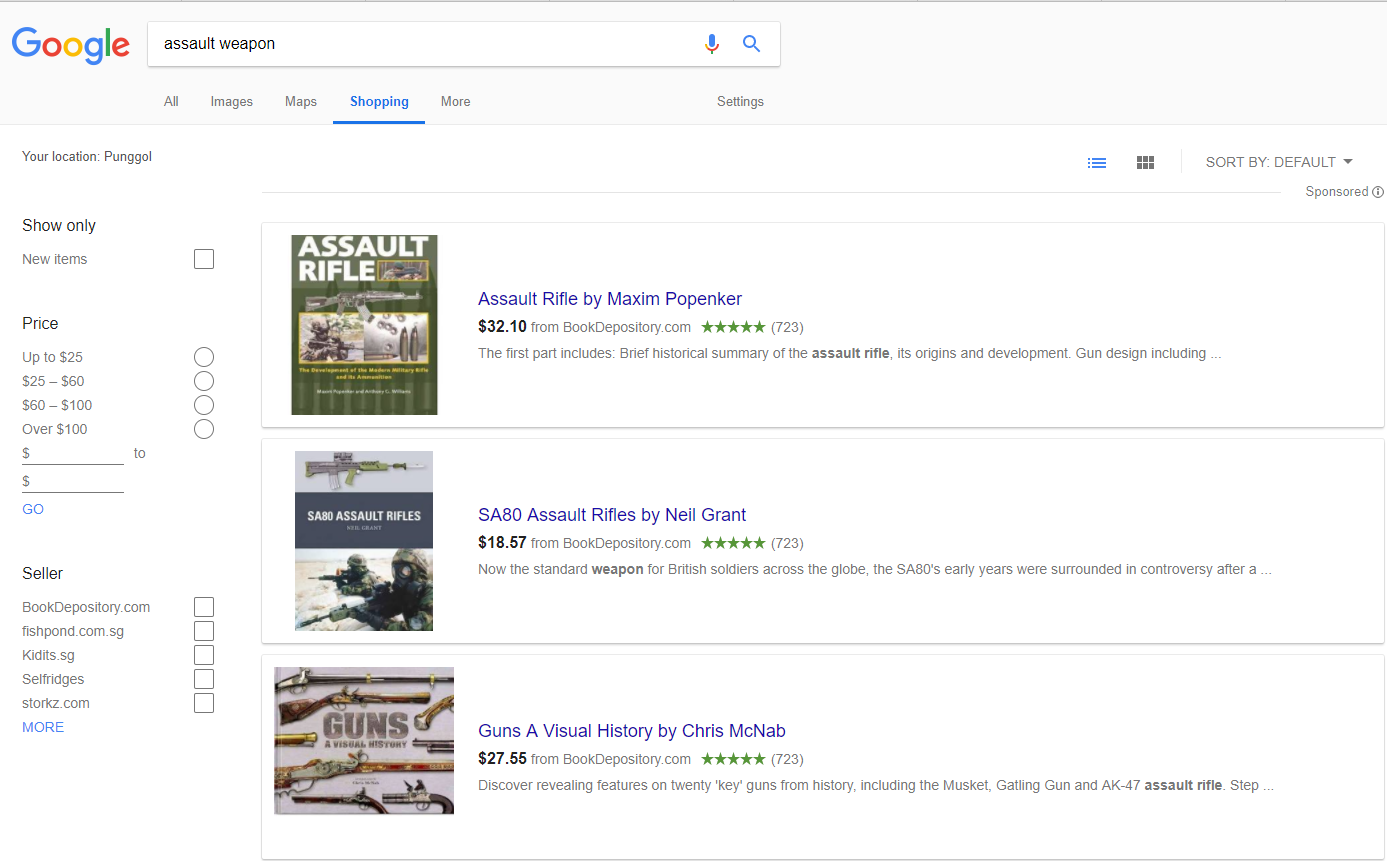This screenshot has width=1387, height=861.
Task: Click the $27.55 price text
Action: coord(502,759)
